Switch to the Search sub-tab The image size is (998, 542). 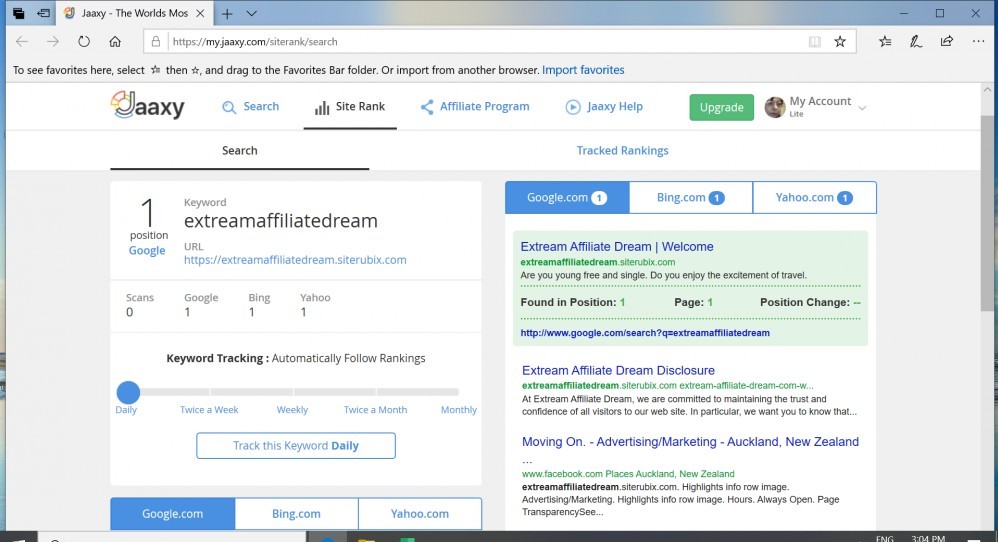pyautogui.click(x=239, y=150)
